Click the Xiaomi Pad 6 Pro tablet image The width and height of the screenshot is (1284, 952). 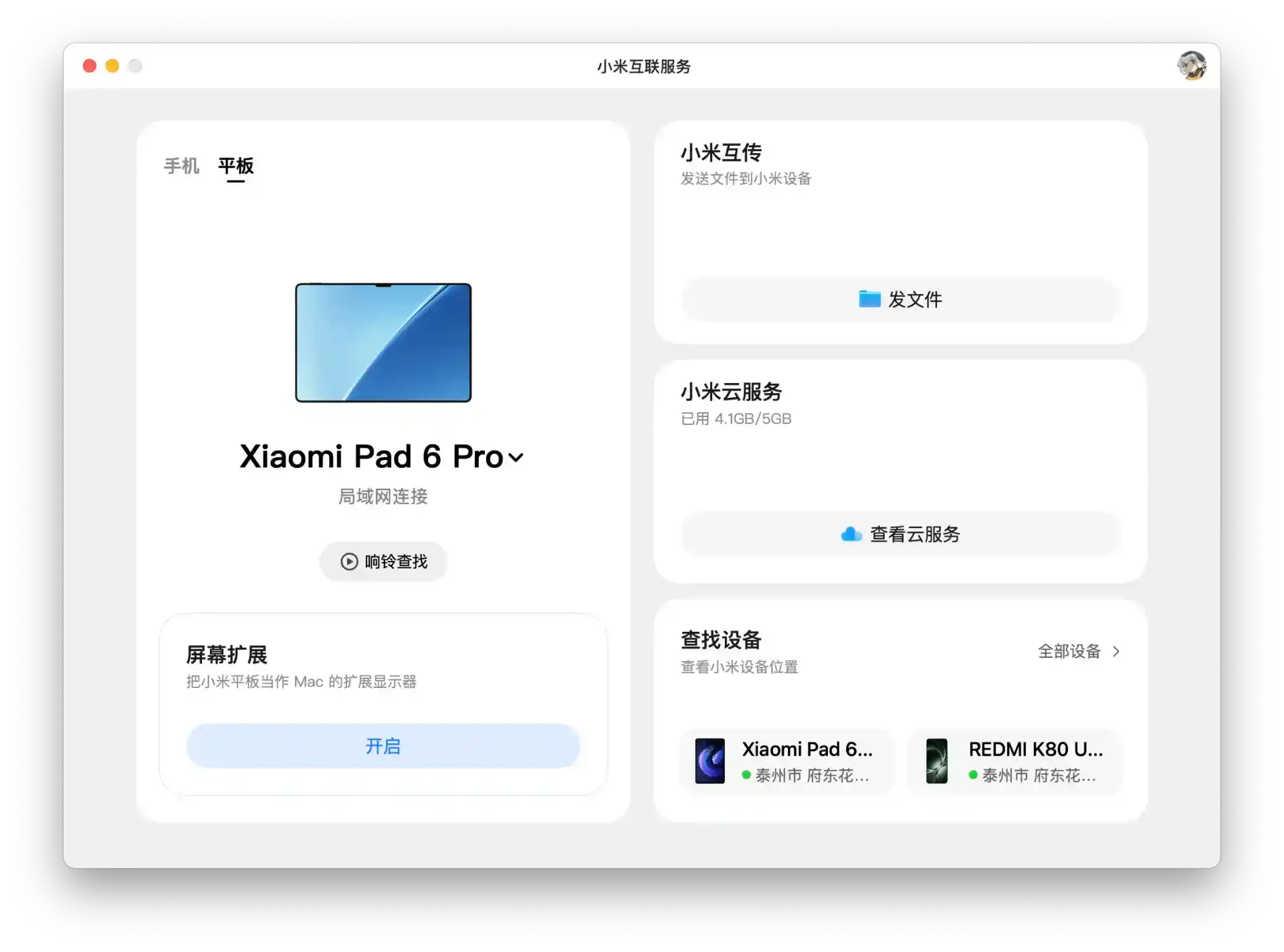[383, 342]
